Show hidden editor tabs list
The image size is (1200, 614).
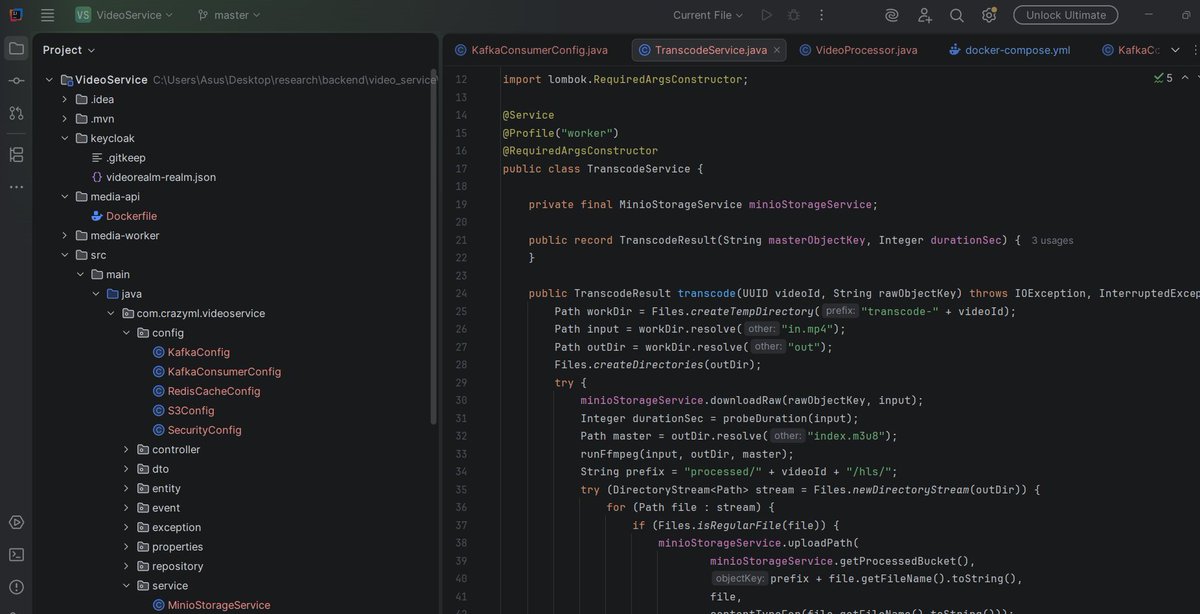1173,50
